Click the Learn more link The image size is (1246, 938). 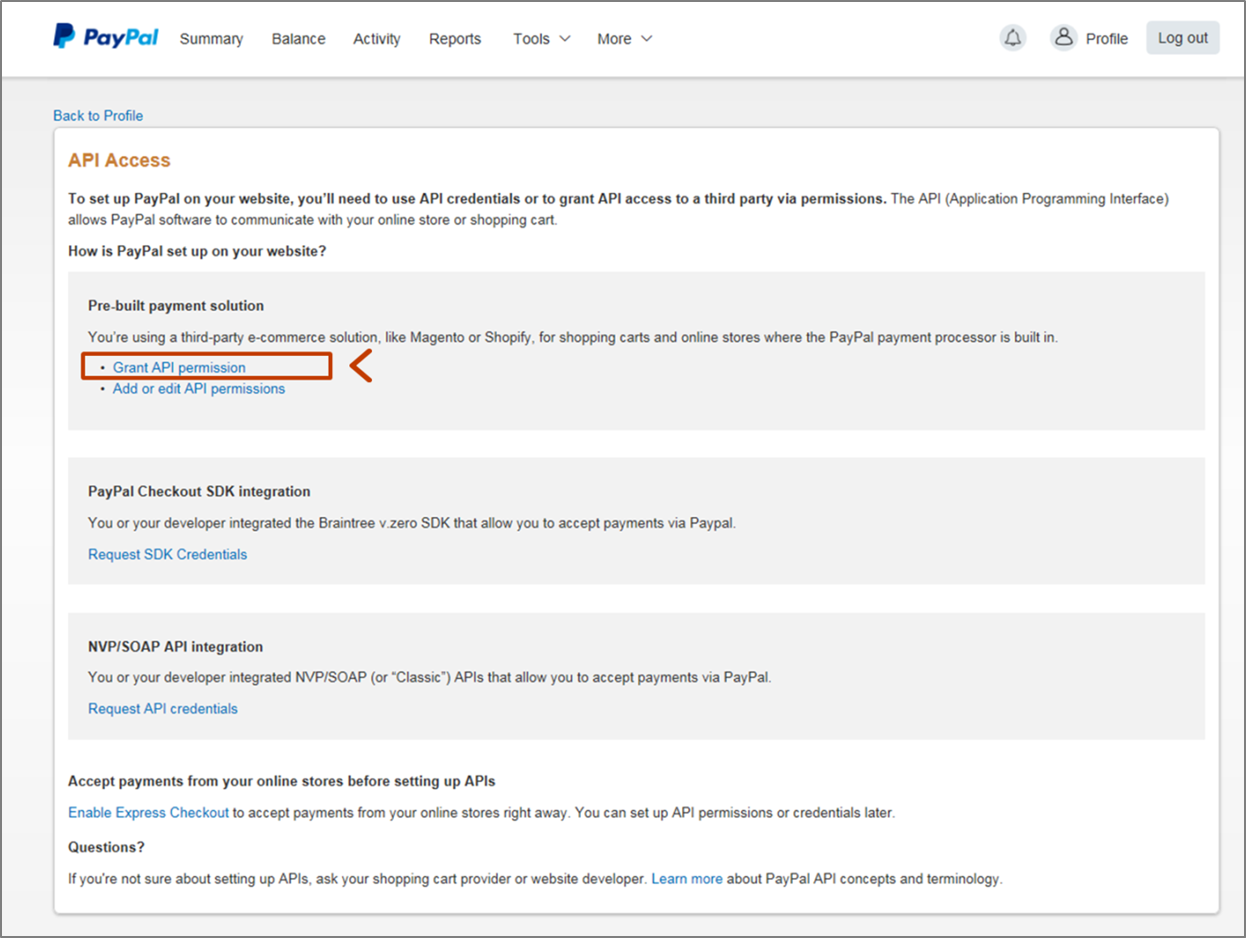click(x=687, y=878)
